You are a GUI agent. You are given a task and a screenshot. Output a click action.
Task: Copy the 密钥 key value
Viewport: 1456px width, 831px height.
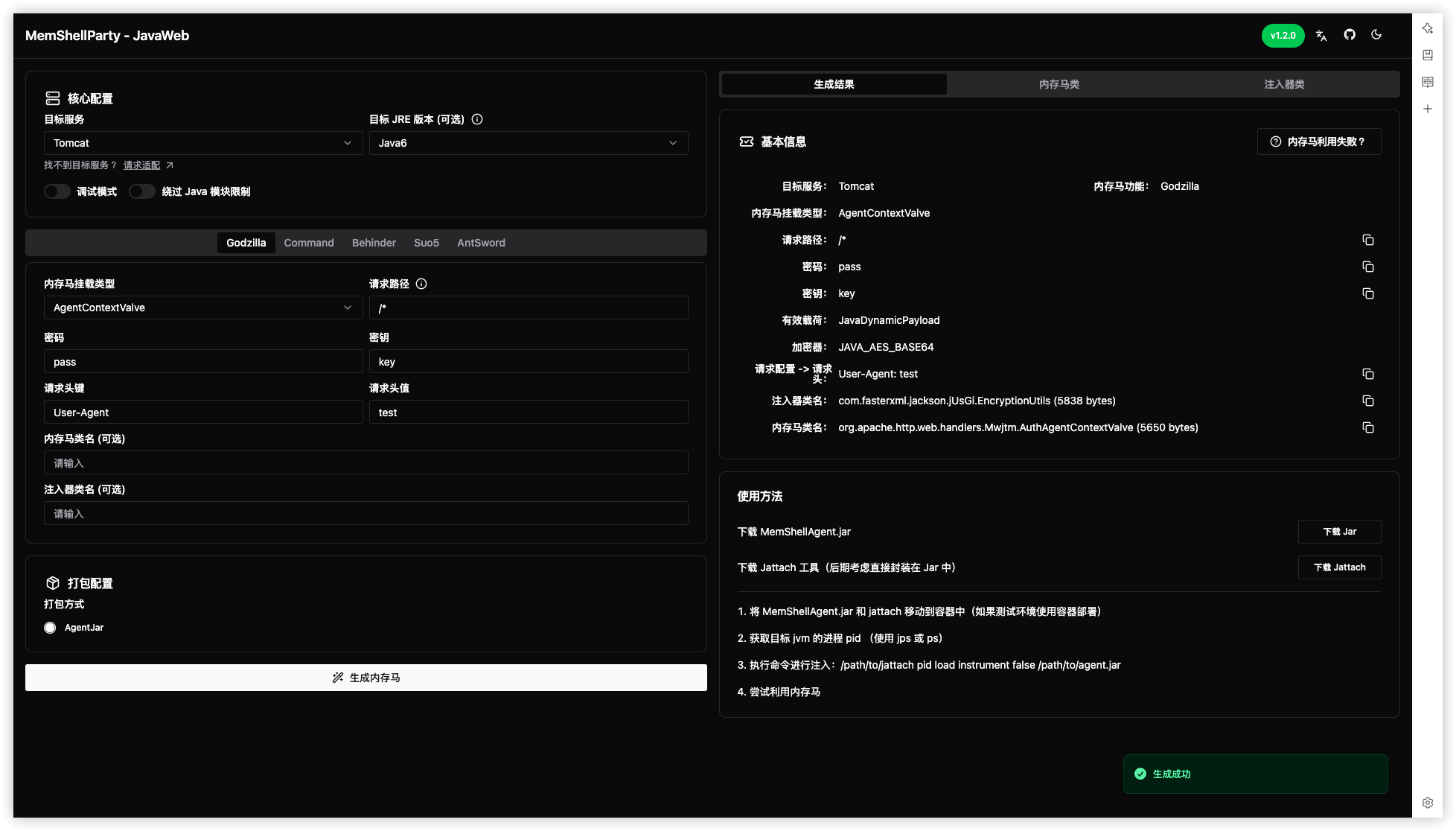1368,293
